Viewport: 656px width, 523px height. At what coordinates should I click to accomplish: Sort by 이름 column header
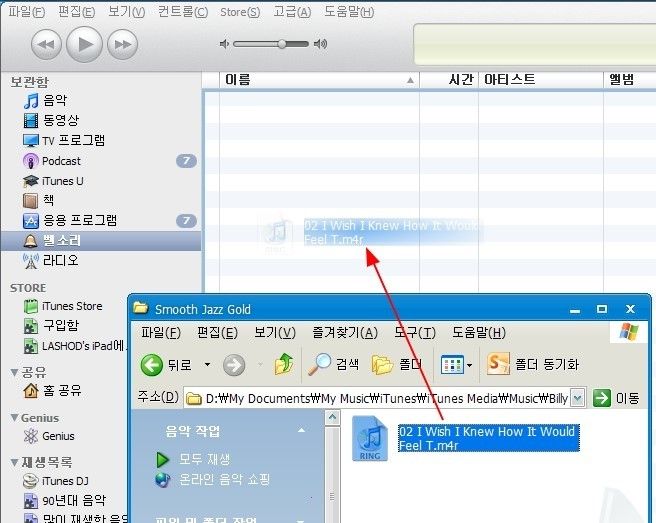click(x=319, y=79)
